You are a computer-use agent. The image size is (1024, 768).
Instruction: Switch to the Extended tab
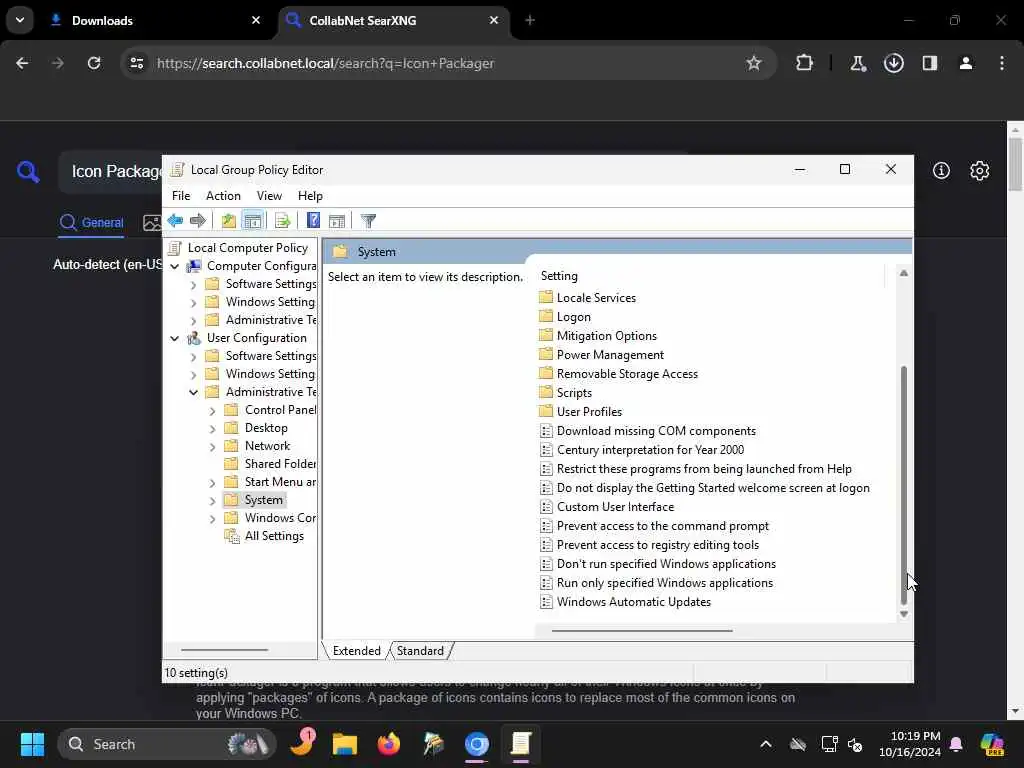pos(357,650)
